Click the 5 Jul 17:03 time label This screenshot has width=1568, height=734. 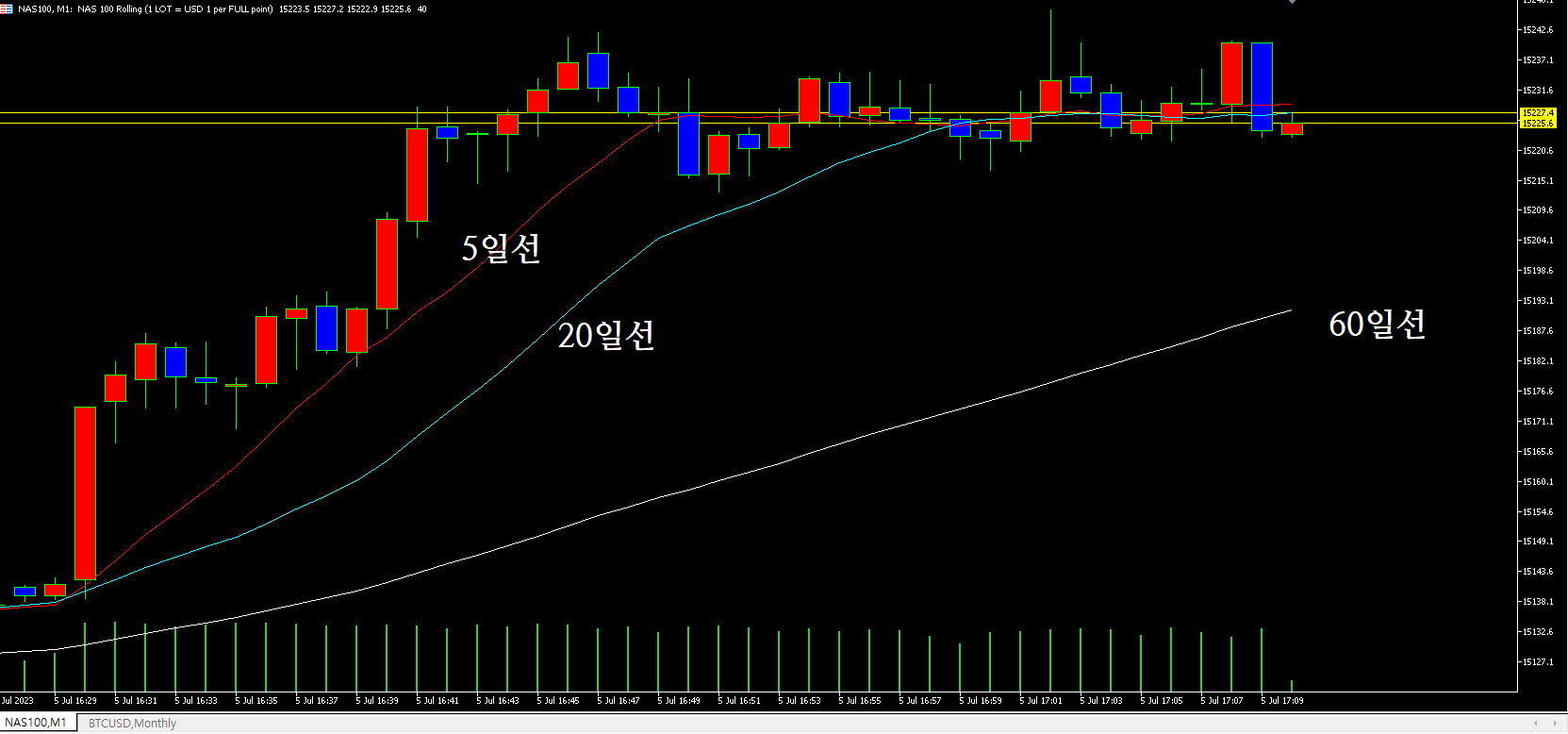point(1101,701)
